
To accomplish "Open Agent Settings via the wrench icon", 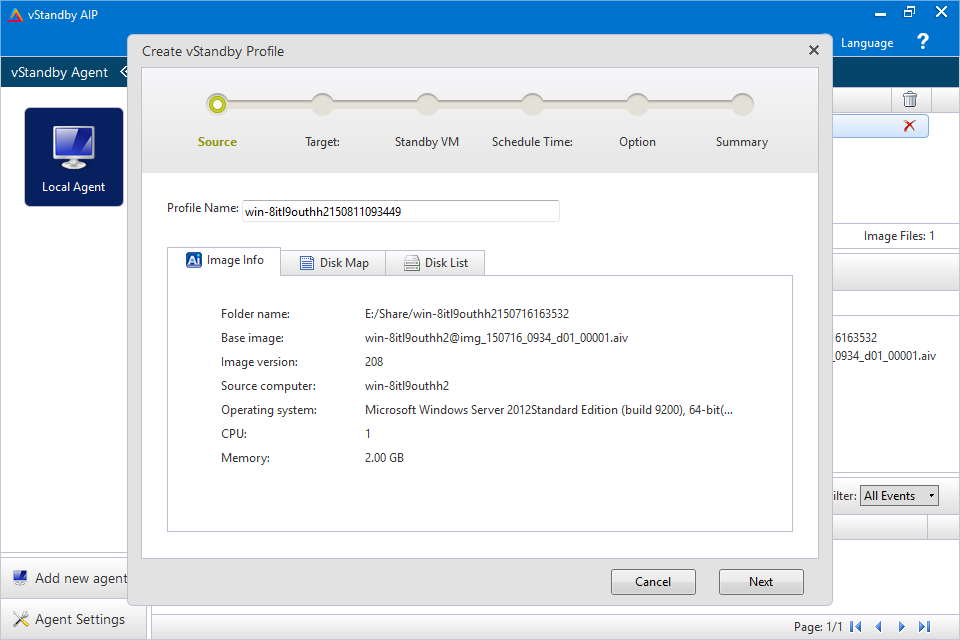I will 23,618.
